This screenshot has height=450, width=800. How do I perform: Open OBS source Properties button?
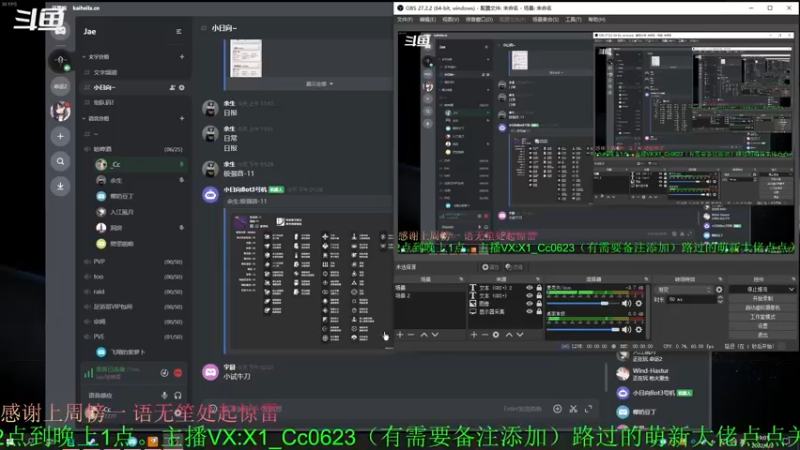(490, 267)
